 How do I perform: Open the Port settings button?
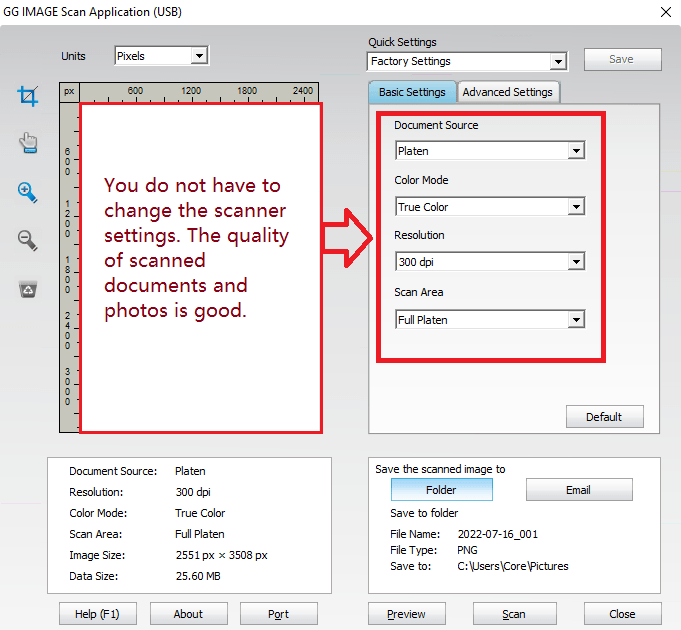pyautogui.click(x=278, y=614)
